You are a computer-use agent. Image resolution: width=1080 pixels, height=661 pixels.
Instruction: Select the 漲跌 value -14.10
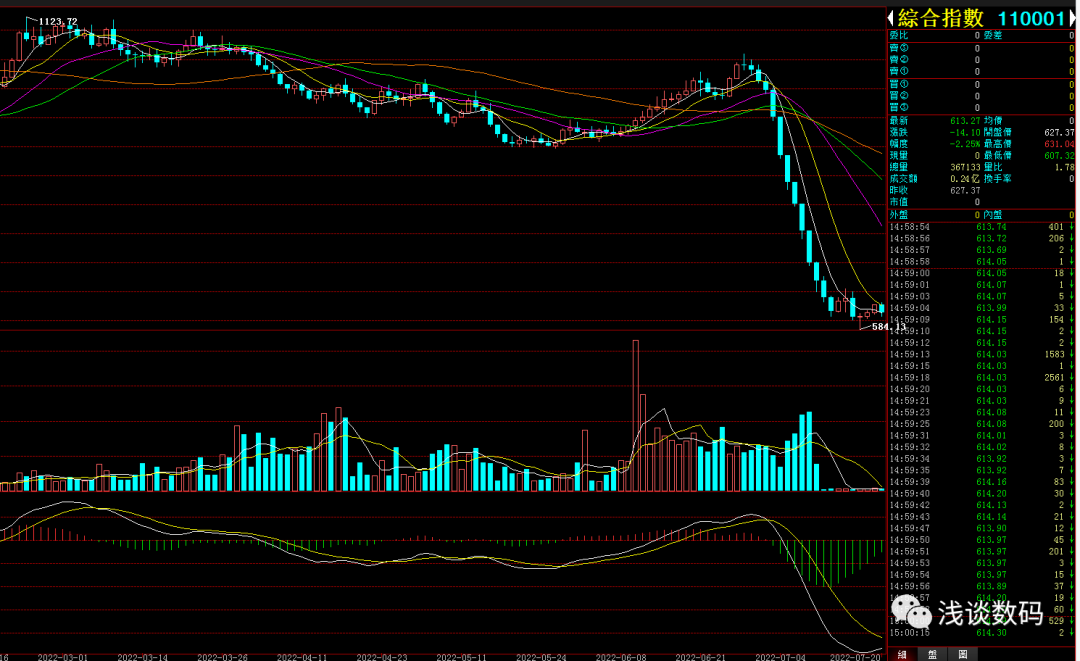click(964, 132)
